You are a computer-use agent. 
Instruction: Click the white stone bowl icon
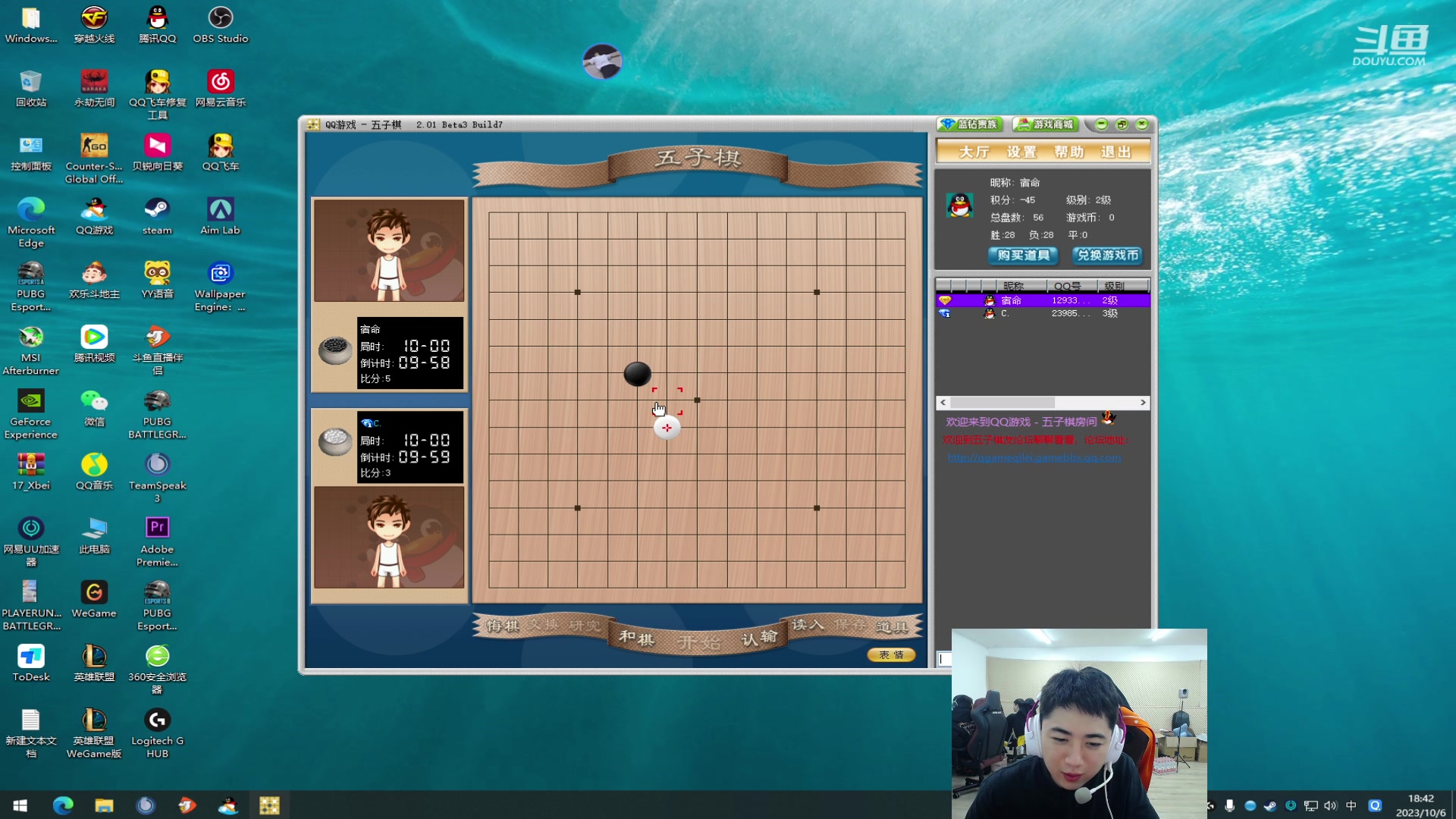[x=334, y=441]
